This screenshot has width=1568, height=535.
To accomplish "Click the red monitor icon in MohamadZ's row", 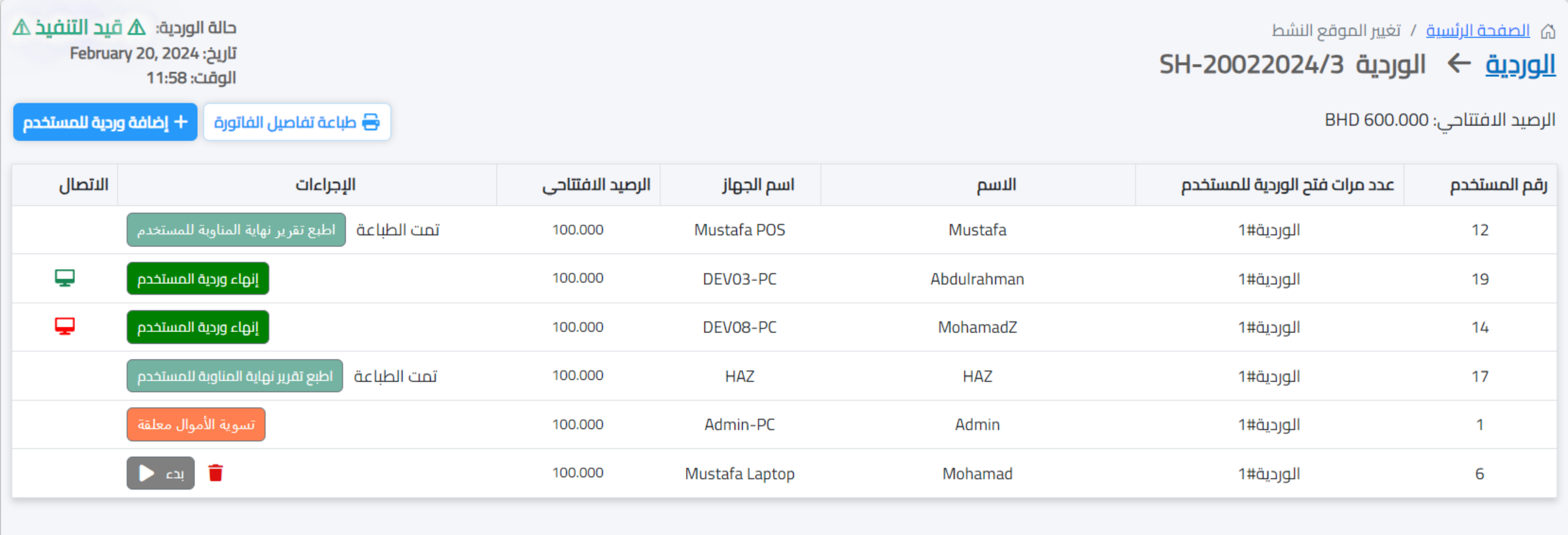I will click(64, 326).
